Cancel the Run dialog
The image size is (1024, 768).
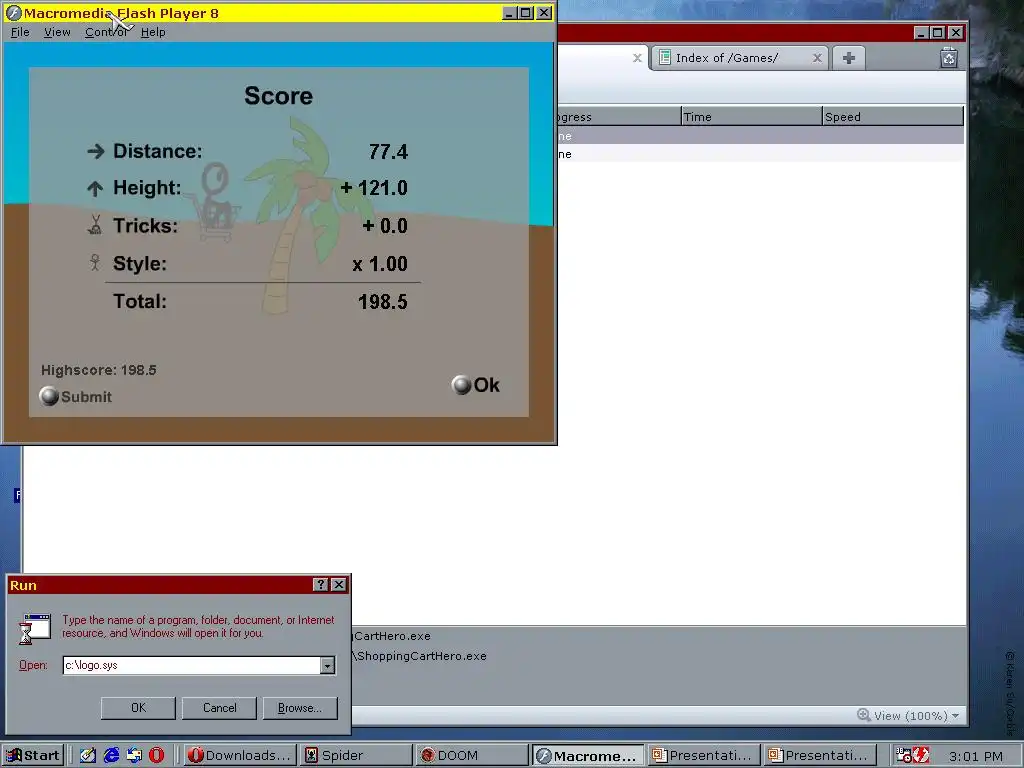pyautogui.click(x=219, y=708)
